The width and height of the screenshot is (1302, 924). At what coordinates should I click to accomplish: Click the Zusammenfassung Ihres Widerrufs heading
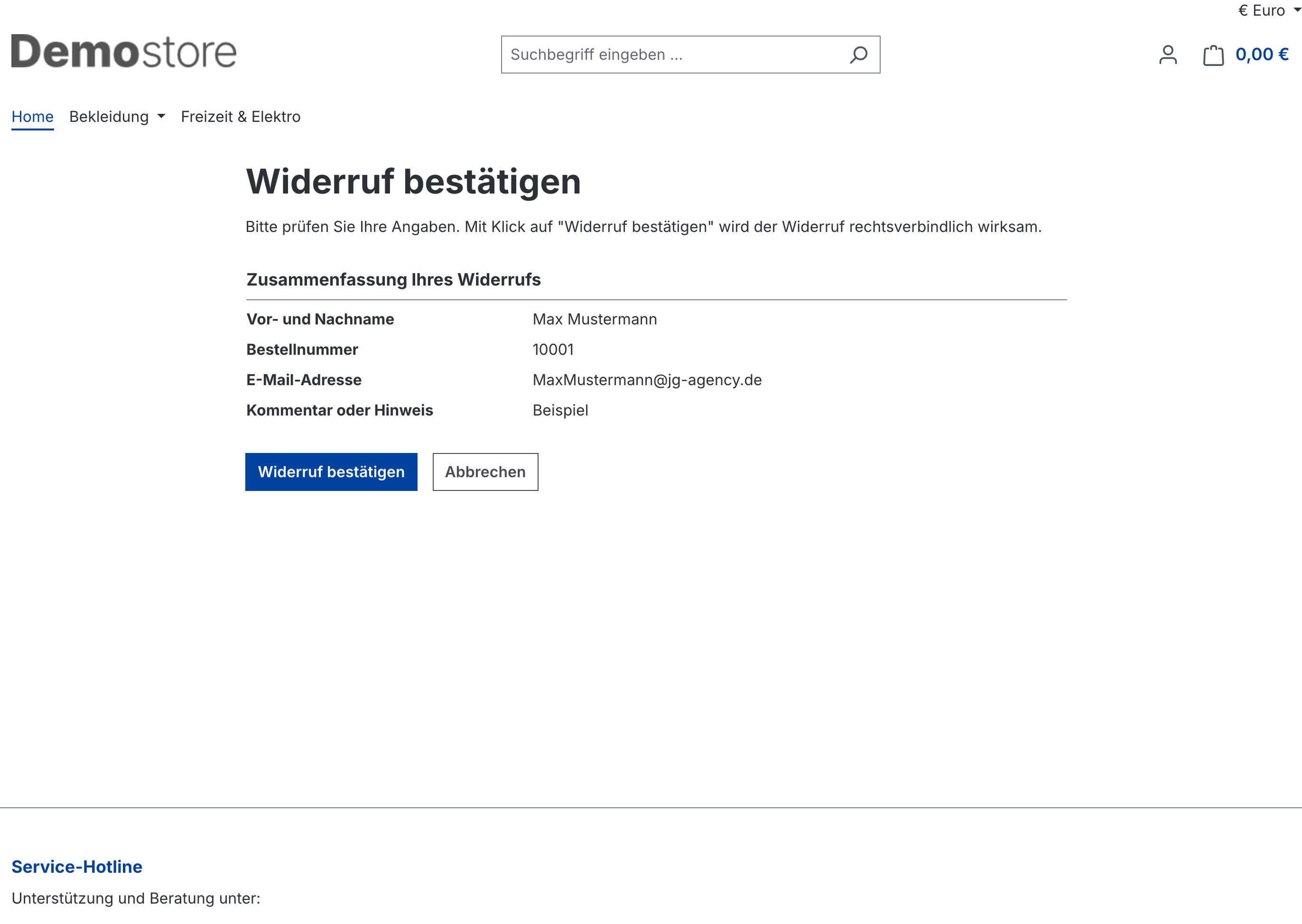tap(393, 280)
